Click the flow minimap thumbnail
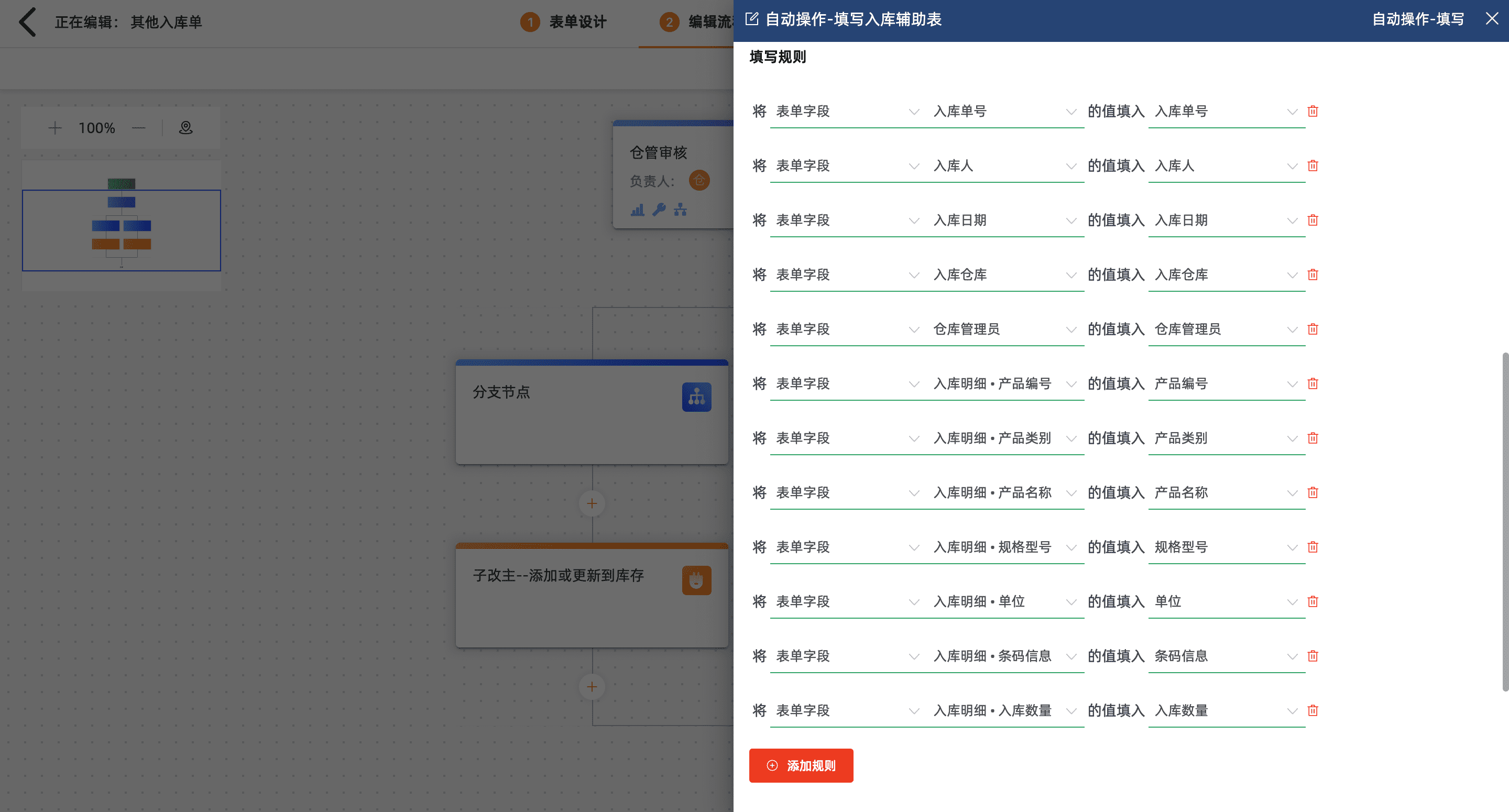 121,226
